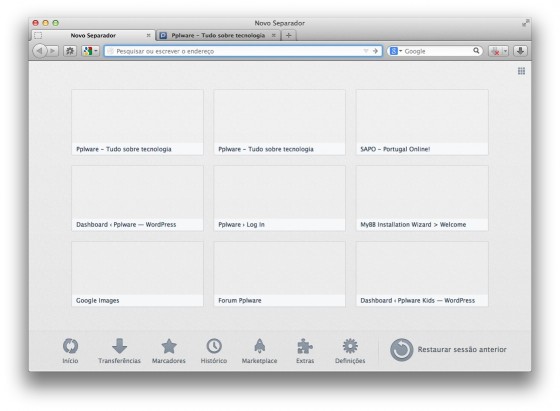Click the red-crossed extension toolbar icon
This screenshot has height=411, width=560.
pyautogui.click(x=495, y=51)
